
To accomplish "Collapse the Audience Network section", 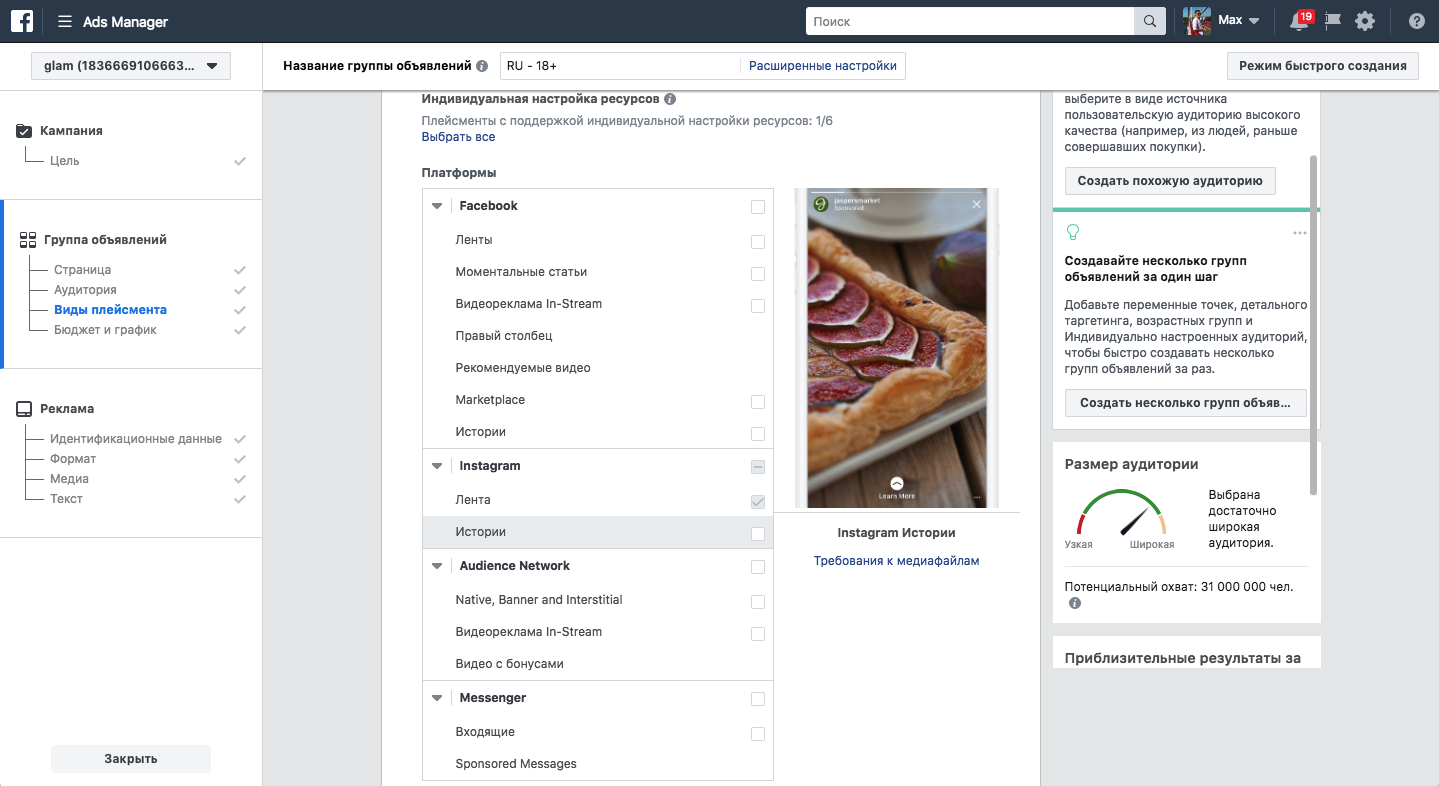I will tap(437, 566).
